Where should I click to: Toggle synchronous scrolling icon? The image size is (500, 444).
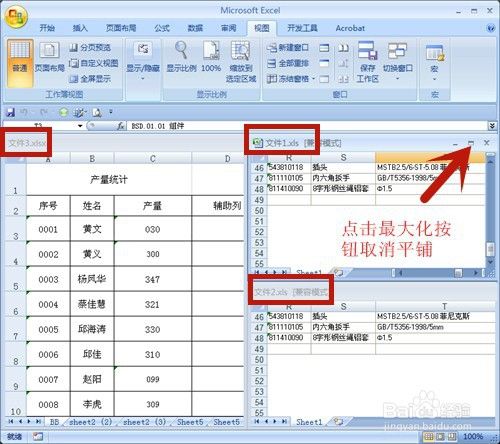tap(343, 63)
